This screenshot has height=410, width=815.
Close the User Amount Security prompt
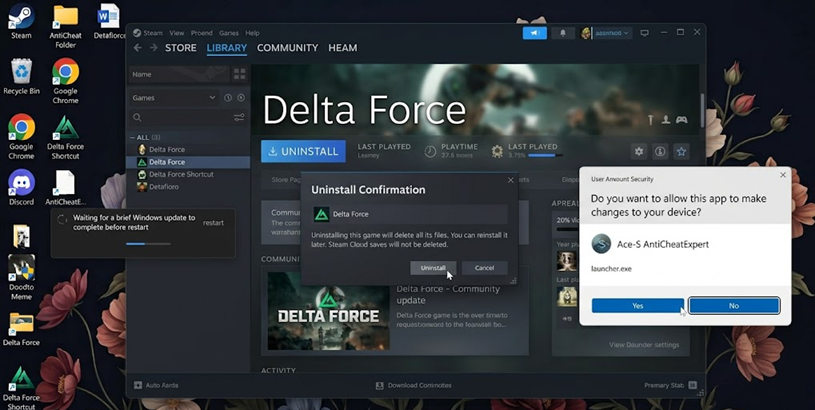[783, 175]
